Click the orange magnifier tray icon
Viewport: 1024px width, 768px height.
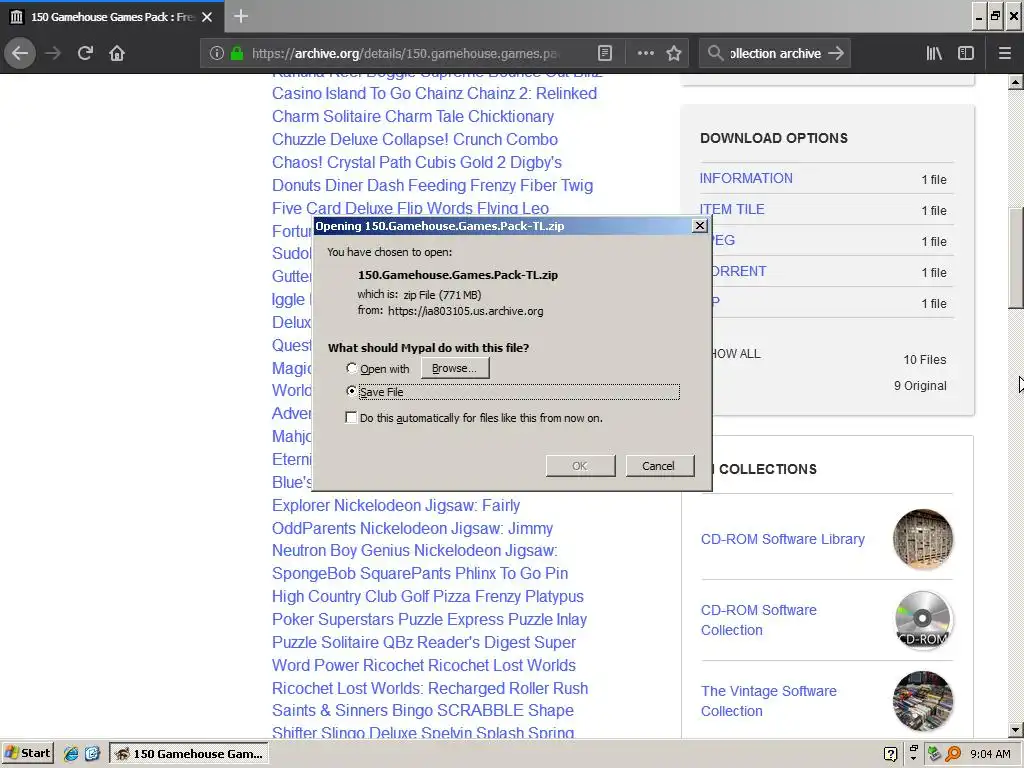coord(953,754)
